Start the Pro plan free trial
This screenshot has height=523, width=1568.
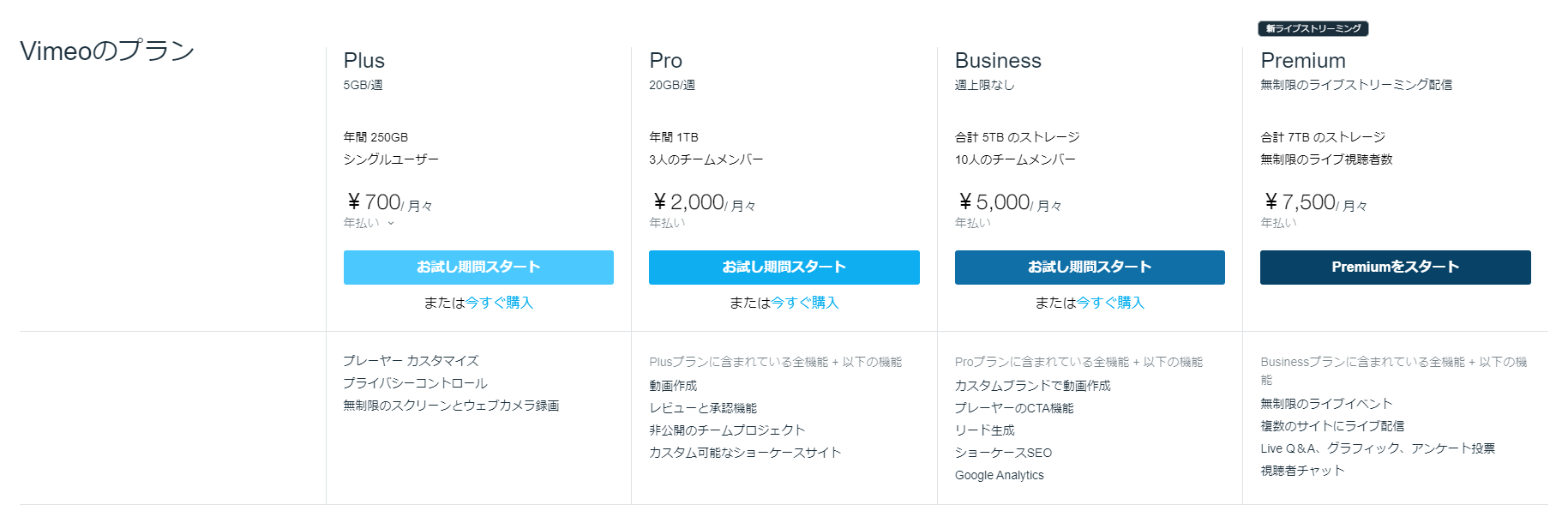(x=784, y=268)
